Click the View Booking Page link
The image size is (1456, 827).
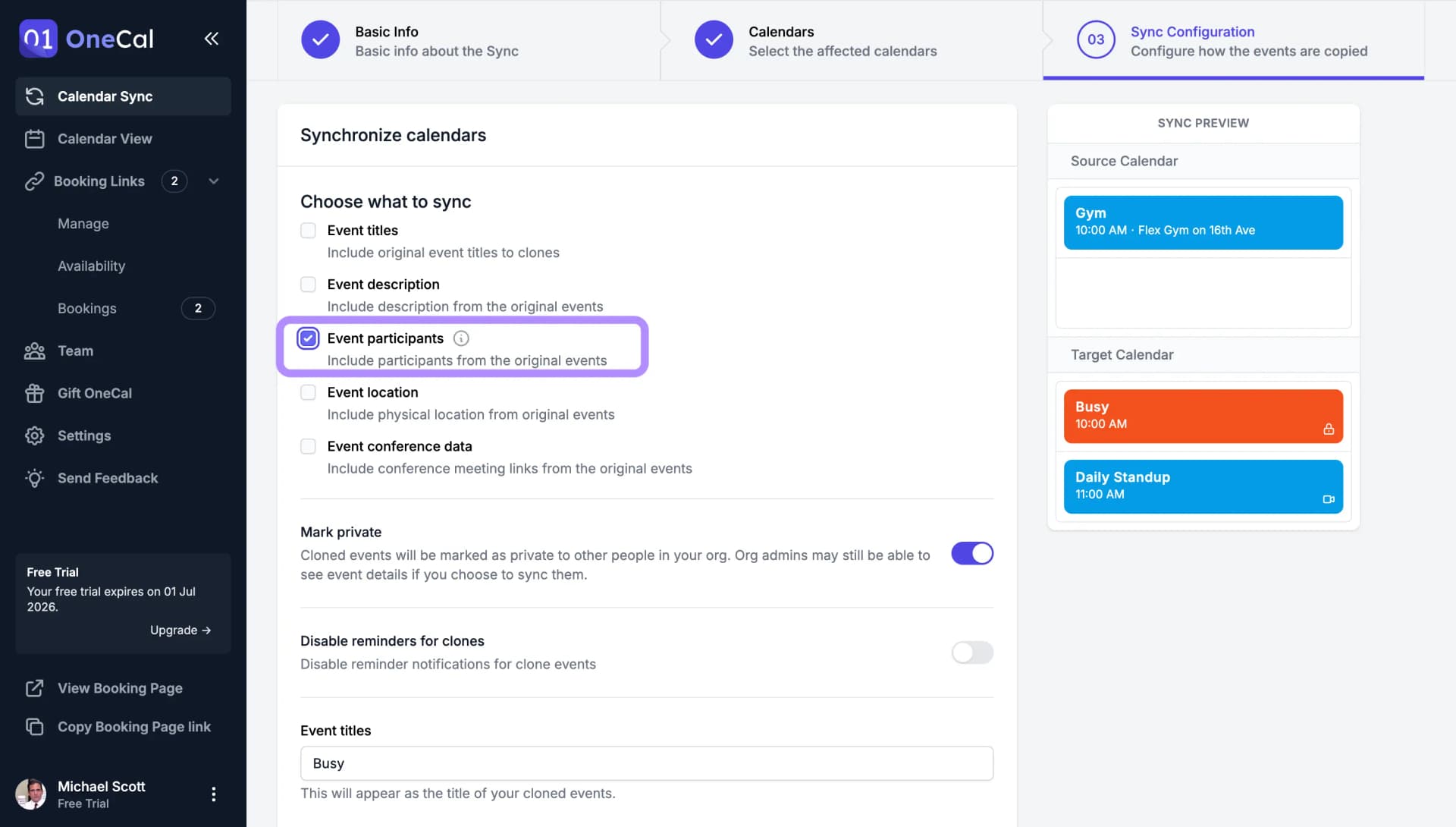(x=119, y=688)
